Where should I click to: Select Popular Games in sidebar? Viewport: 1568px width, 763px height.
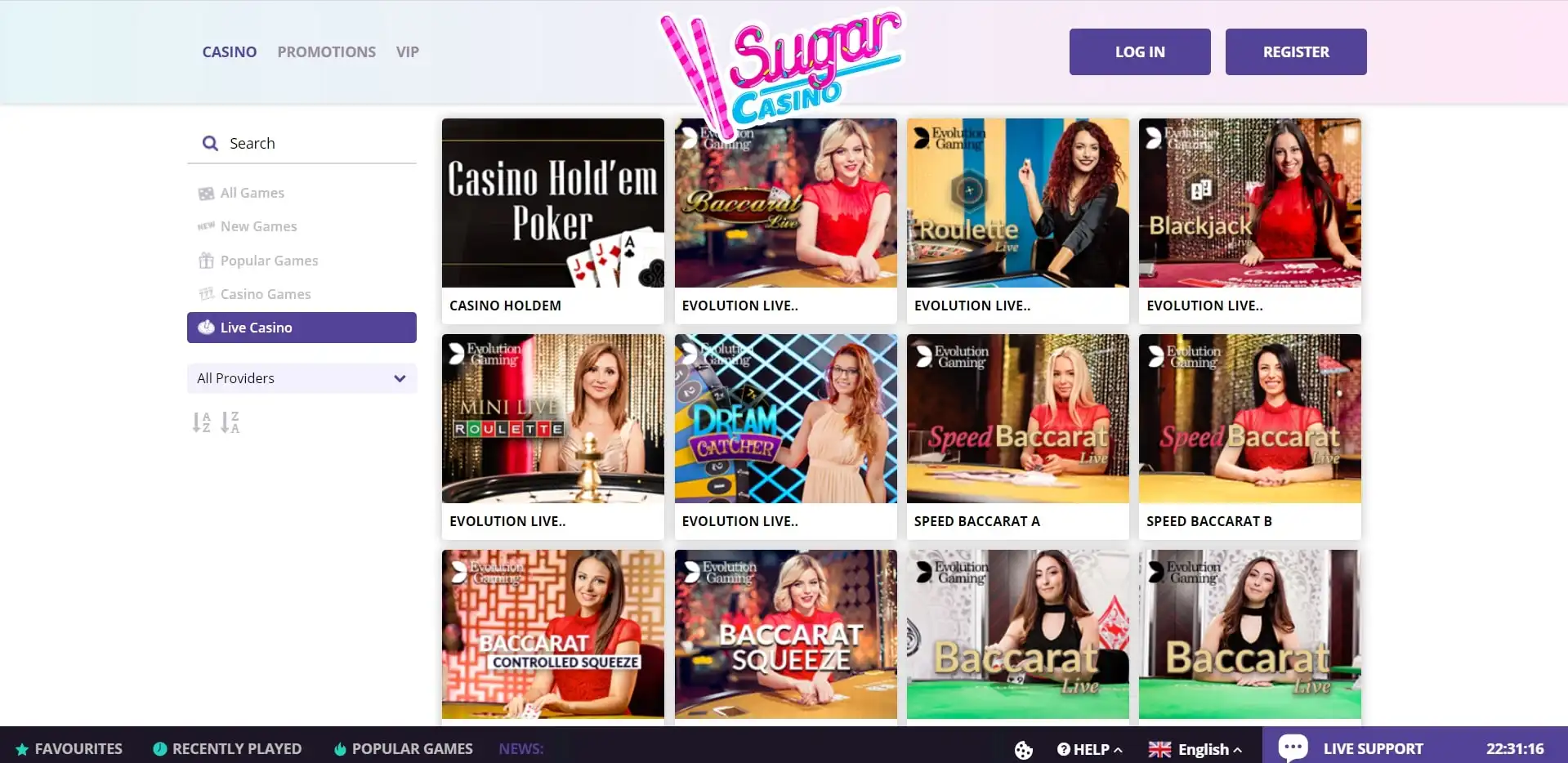tap(269, 261)
